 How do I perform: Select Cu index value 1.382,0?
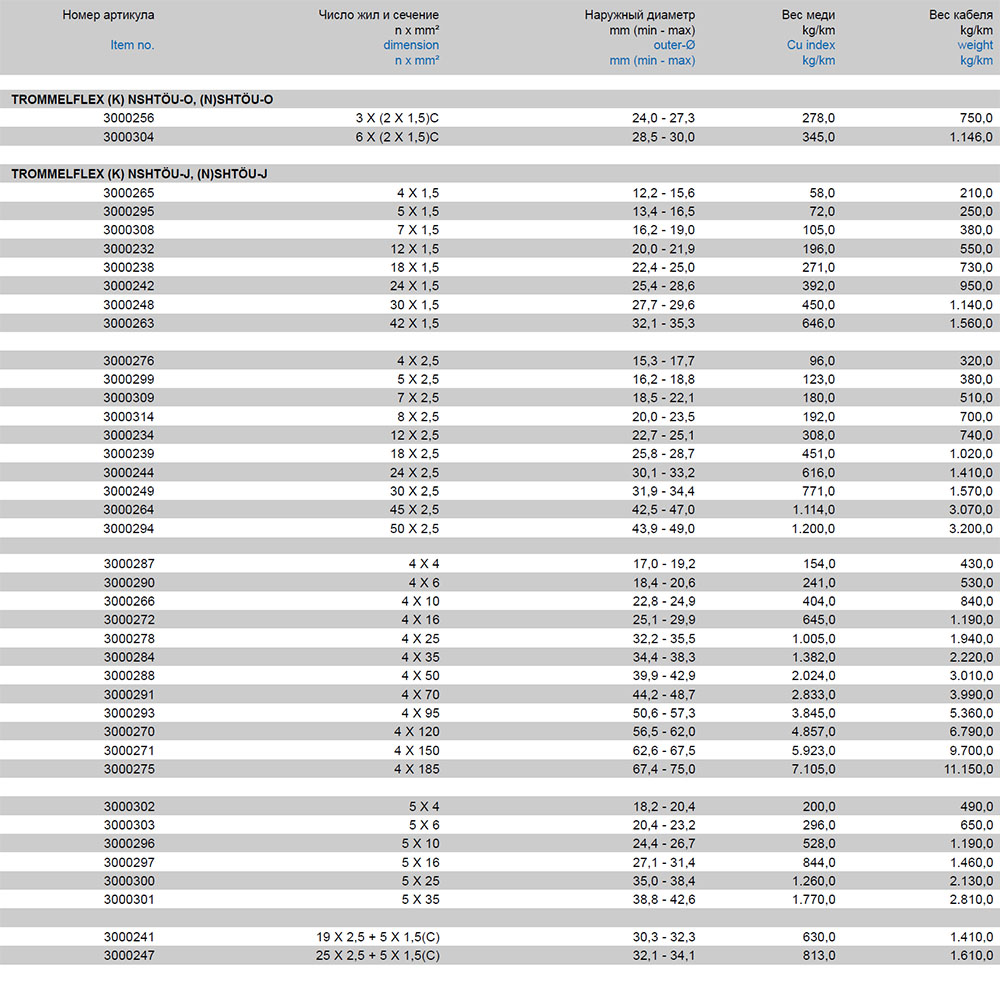[813, 657]
